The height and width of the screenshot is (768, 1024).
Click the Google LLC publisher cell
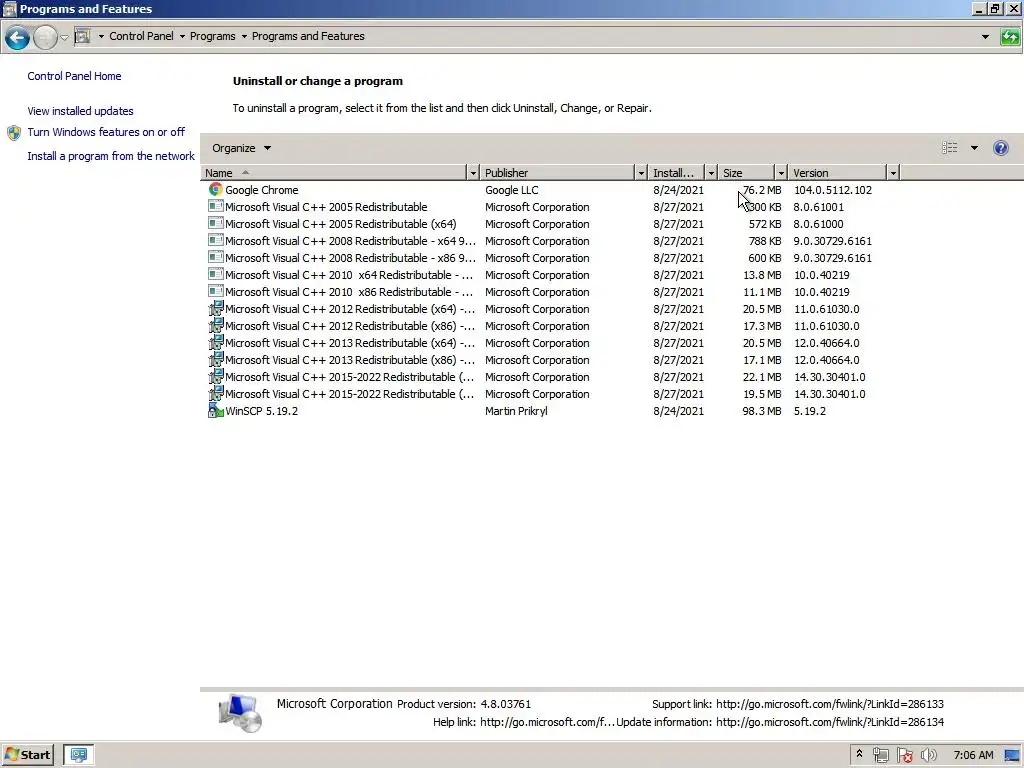click(x=511, y=190)
